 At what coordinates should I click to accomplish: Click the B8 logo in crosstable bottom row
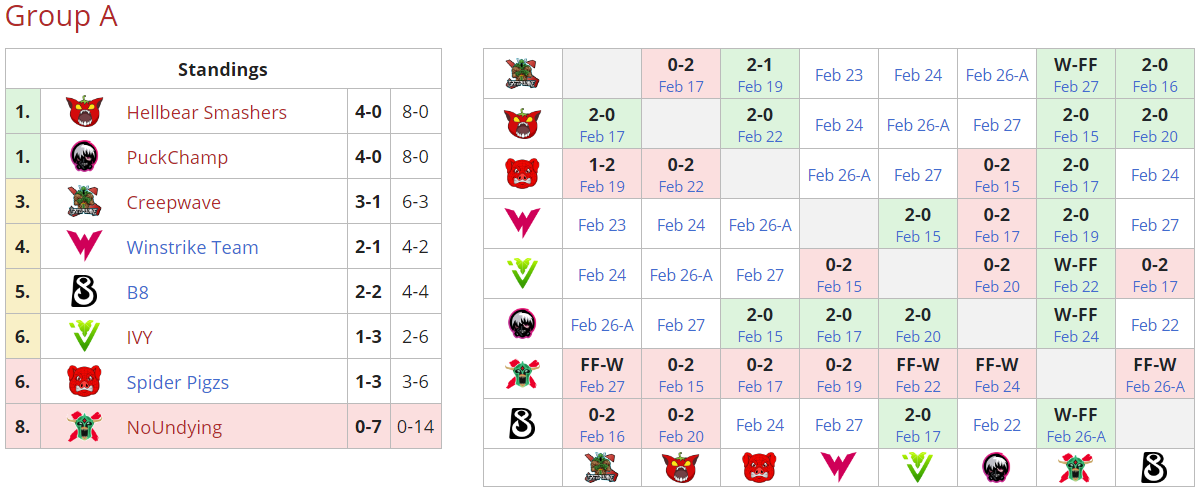click(x=1155, y=467)
